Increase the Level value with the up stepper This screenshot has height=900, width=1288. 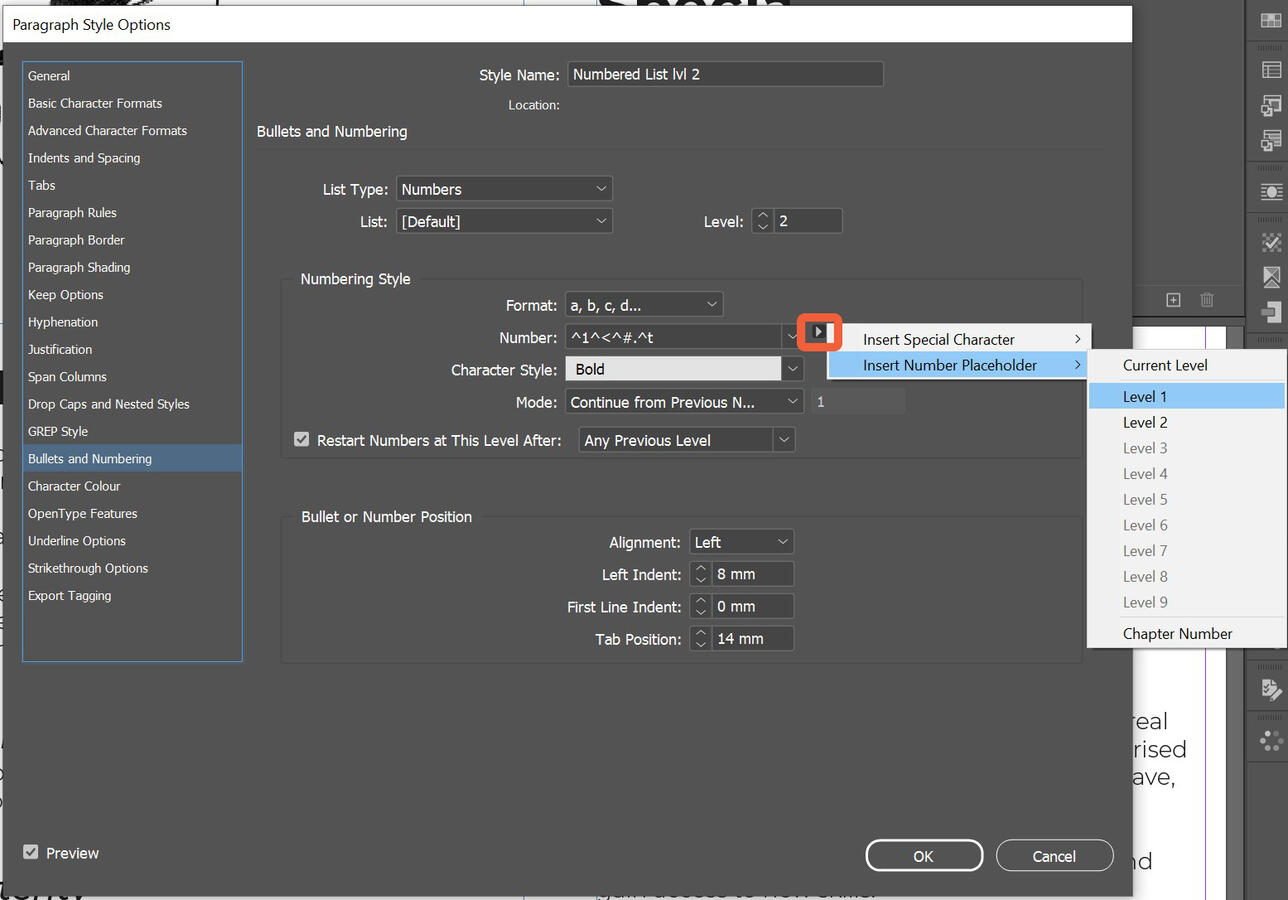[x=762, y=215]
